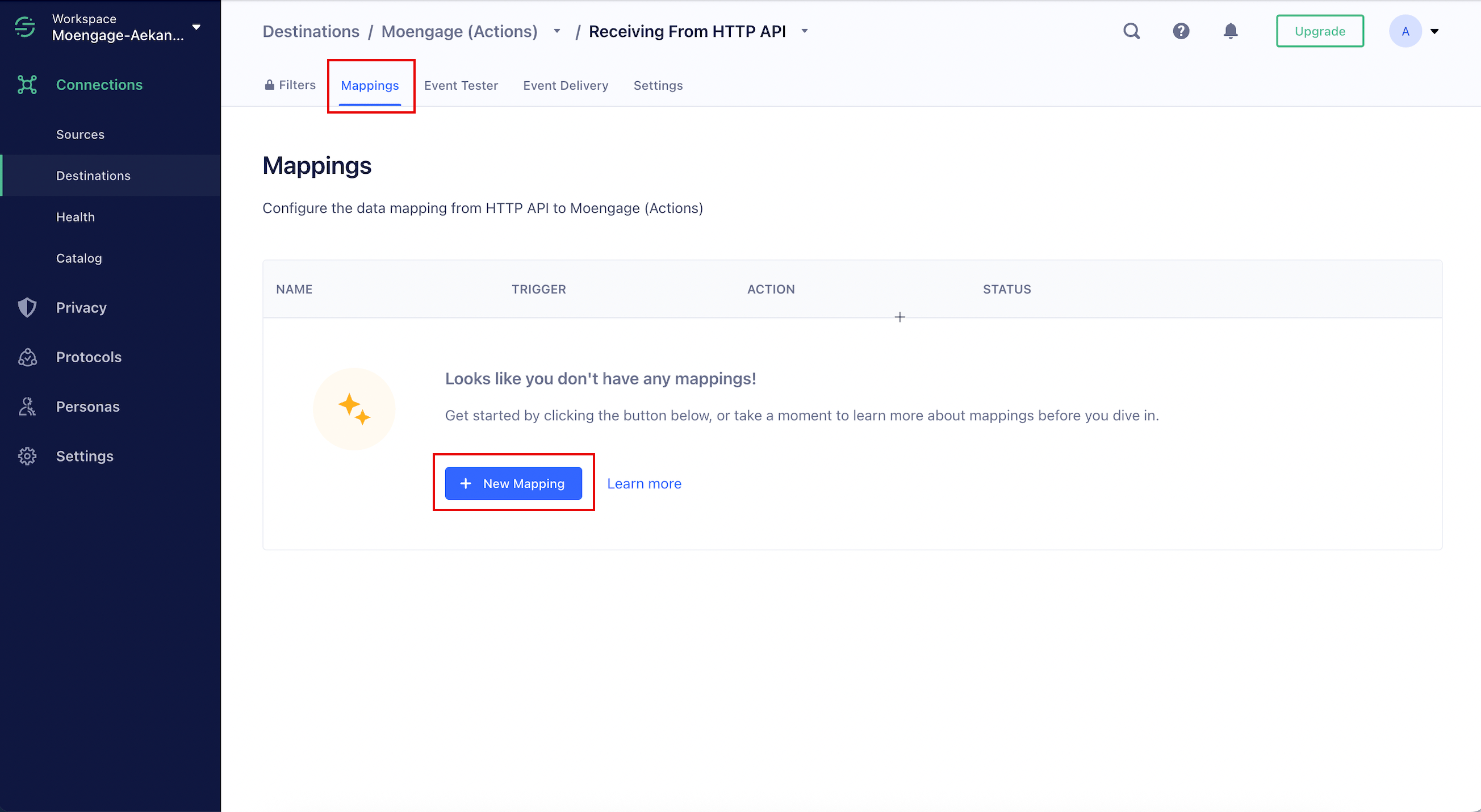Click the Connections network icon
This screenshot has width=1481, height=812.
coord(27,85)
